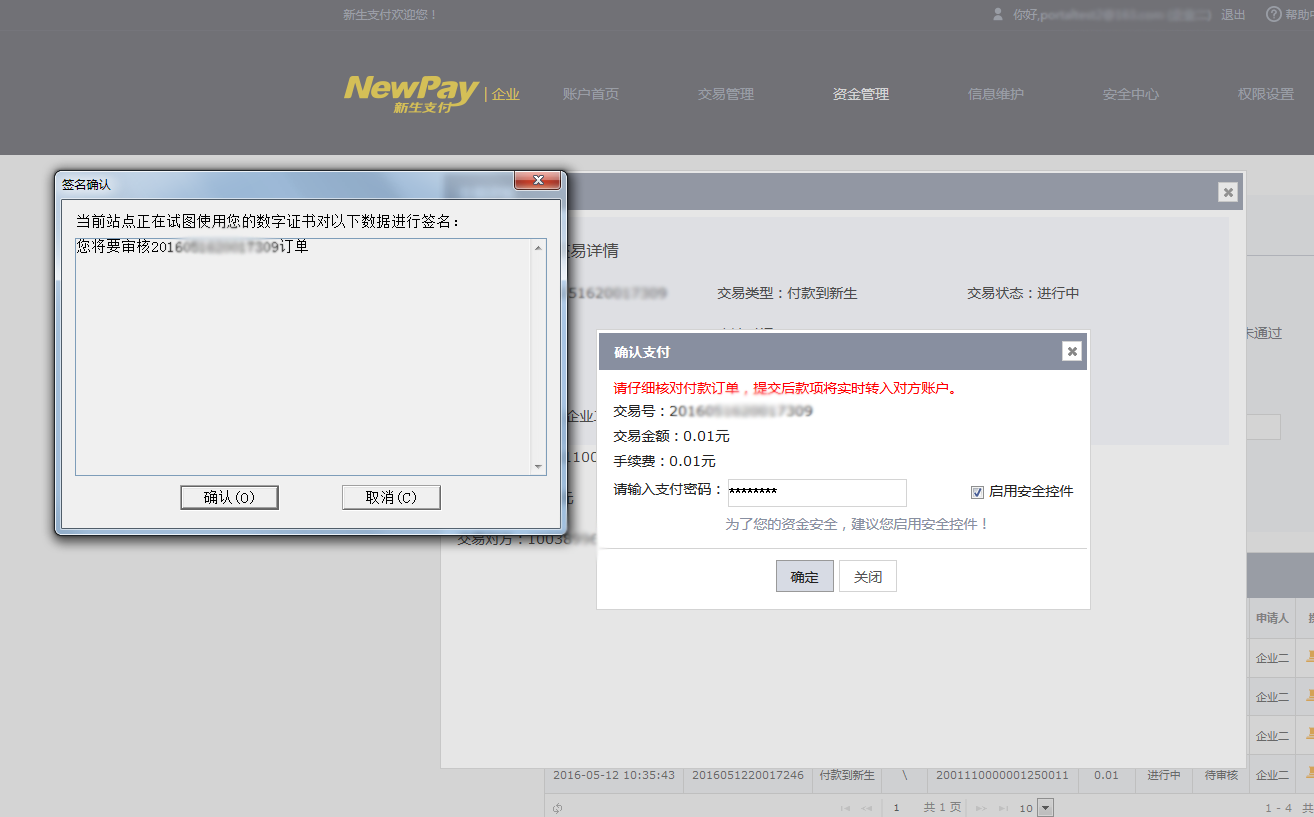Open the 权限设置 navigation tab

pos(1266,94)
